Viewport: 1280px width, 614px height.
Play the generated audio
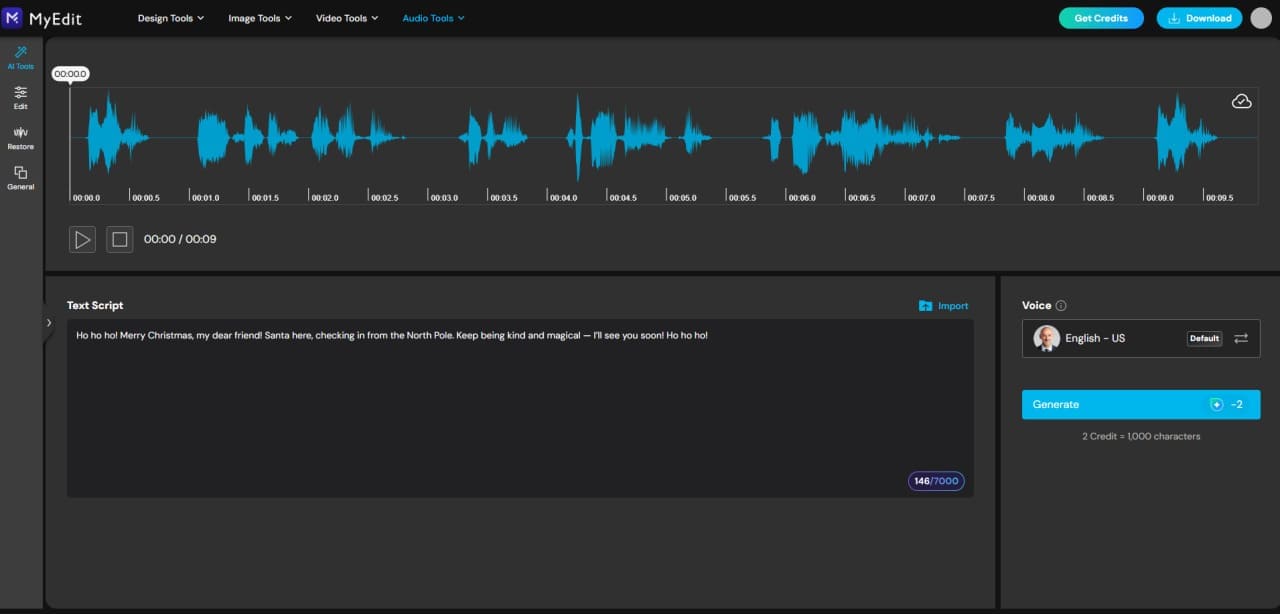83,239
